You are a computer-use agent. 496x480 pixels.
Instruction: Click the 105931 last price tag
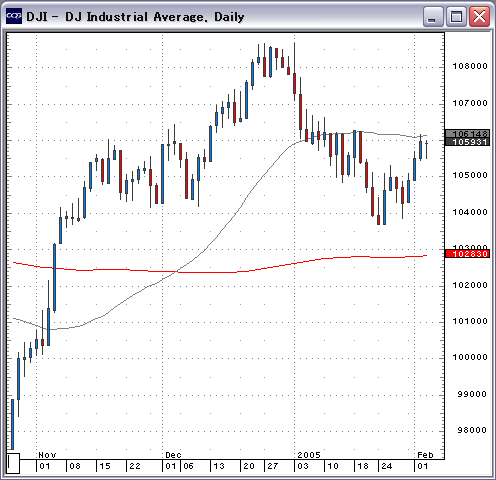click(467, 142)
